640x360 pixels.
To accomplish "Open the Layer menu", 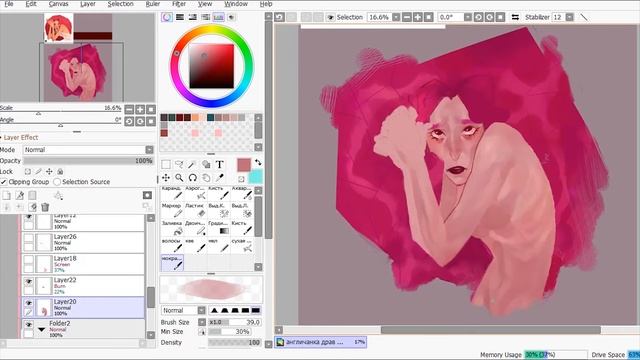I will click(88, 4).
